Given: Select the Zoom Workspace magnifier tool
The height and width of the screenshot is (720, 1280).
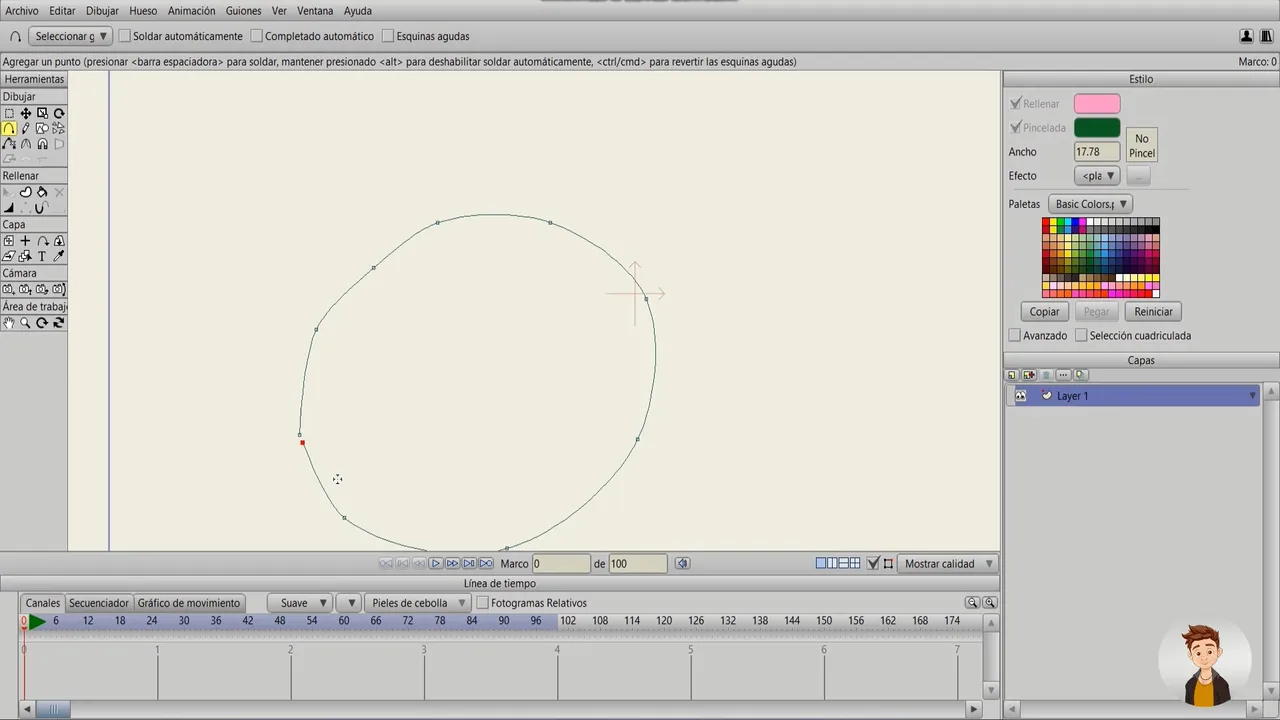Looking at the screenshot, I should pos(26,323).
